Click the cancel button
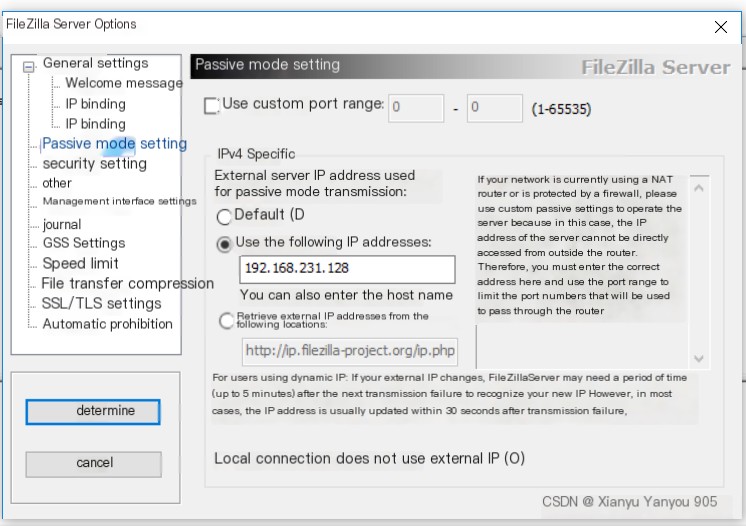This screenshot has height=526, width=746. [94, 464]
